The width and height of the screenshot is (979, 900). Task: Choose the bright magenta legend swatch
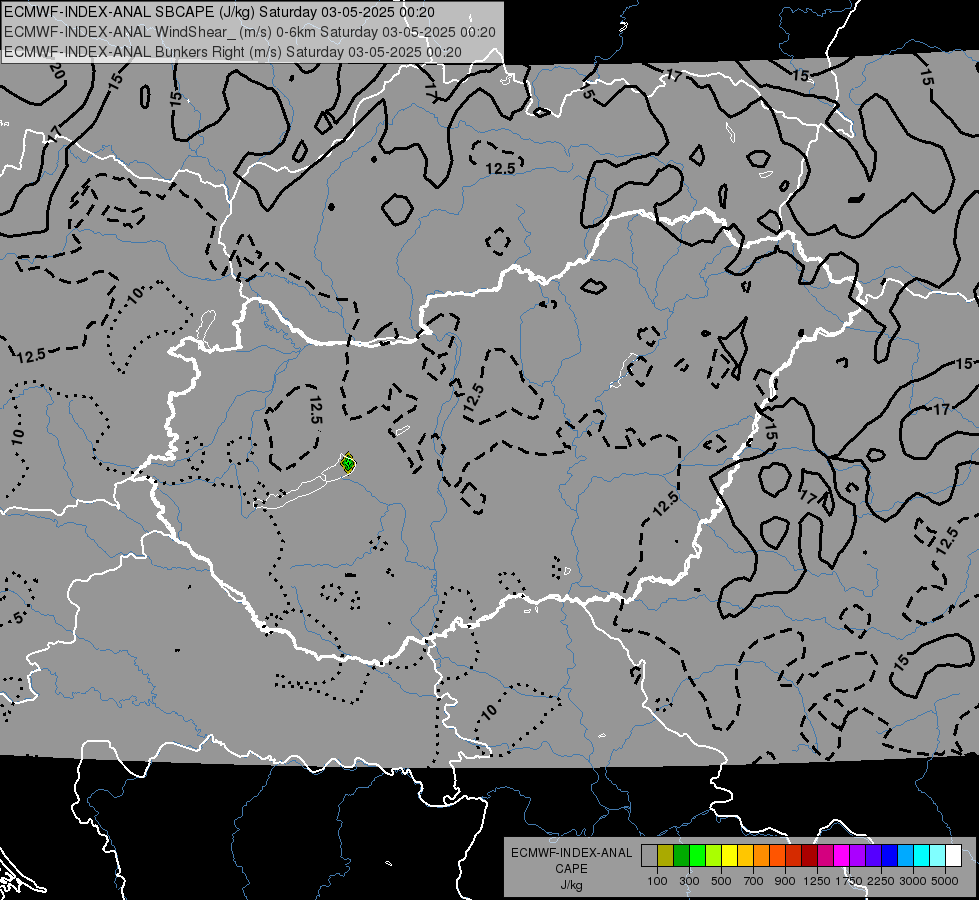[842, 856]
